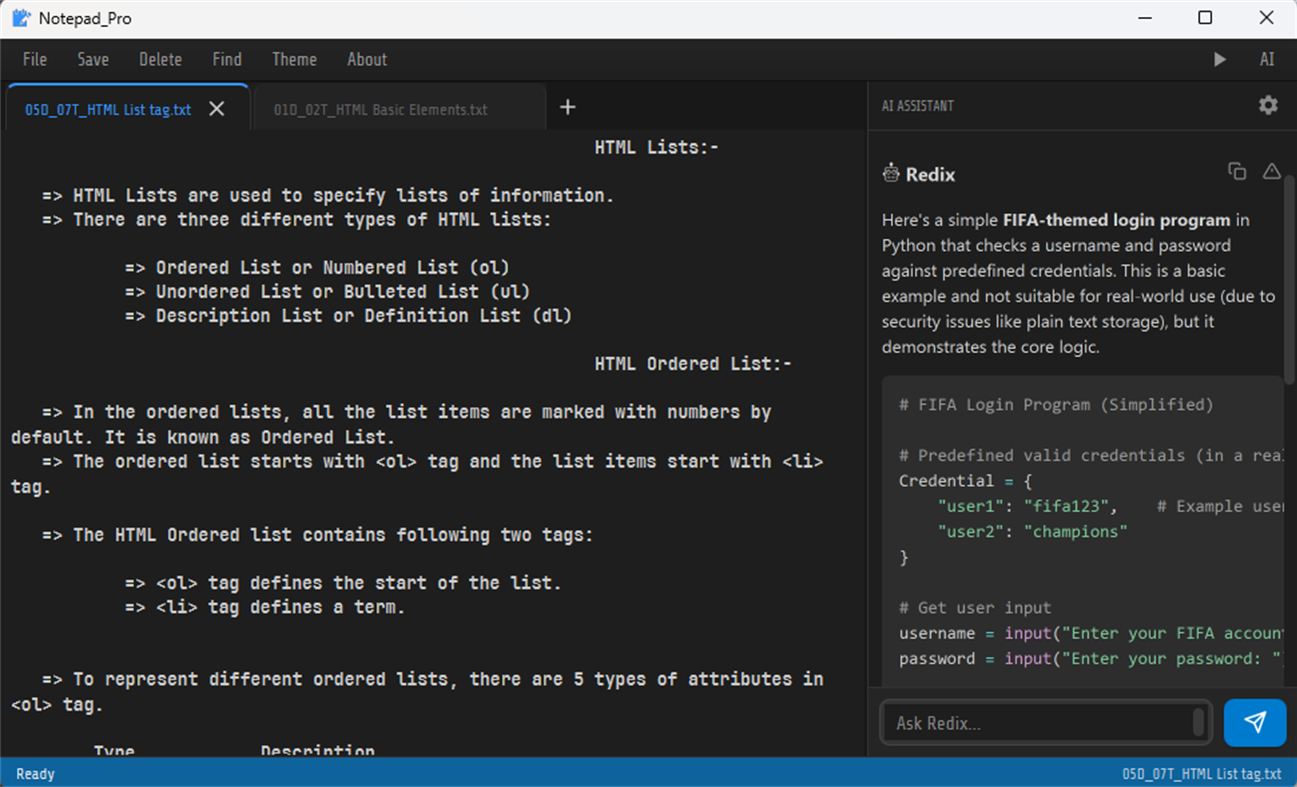Image resolution: width=1297 pixels, height=787 pixels.
Task: Click the '<li> tag defines a term.' line
Action: (265, 607)
